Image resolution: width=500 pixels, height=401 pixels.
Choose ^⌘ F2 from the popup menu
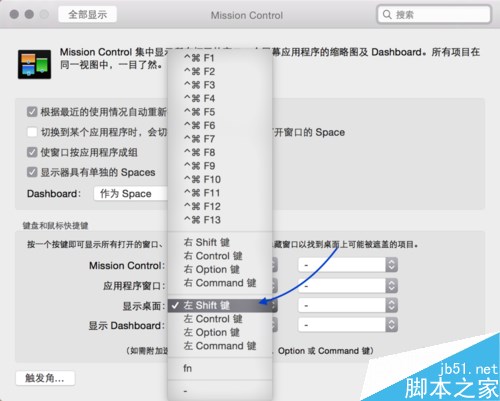click(220, 71)
